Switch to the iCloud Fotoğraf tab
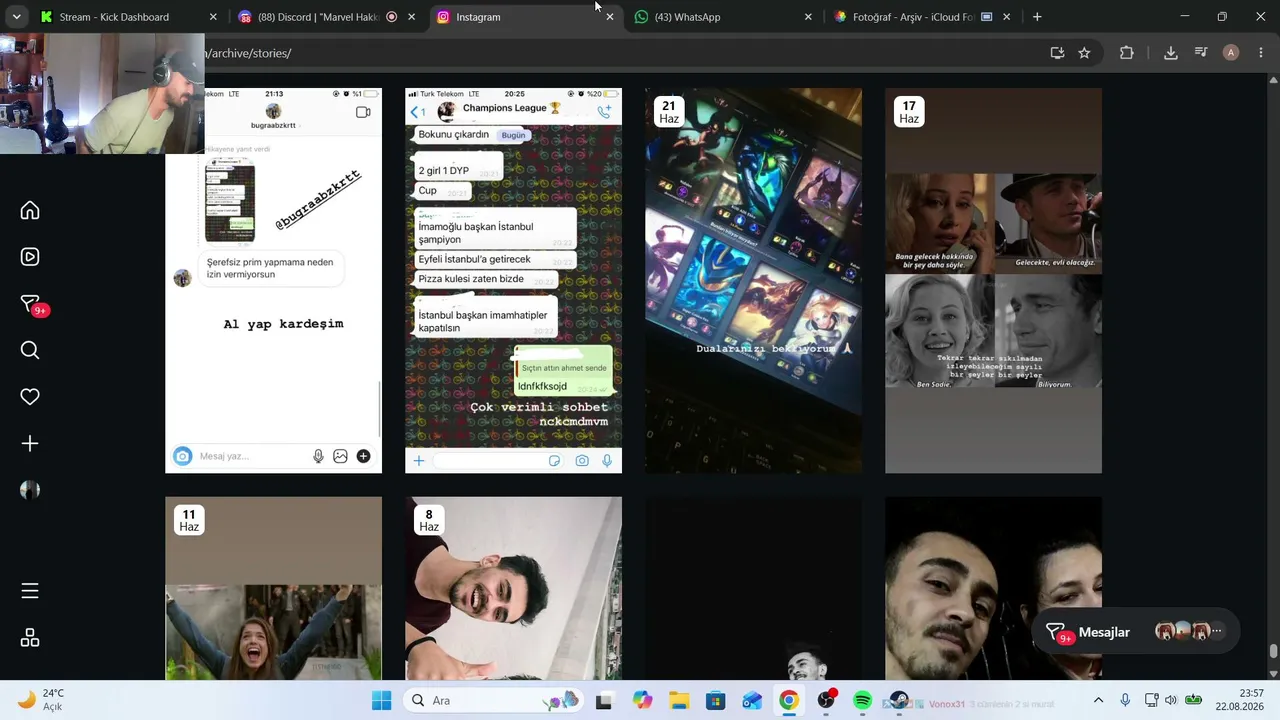The height and width of the screenshot is (720, 1280). (x=923, y=17)
